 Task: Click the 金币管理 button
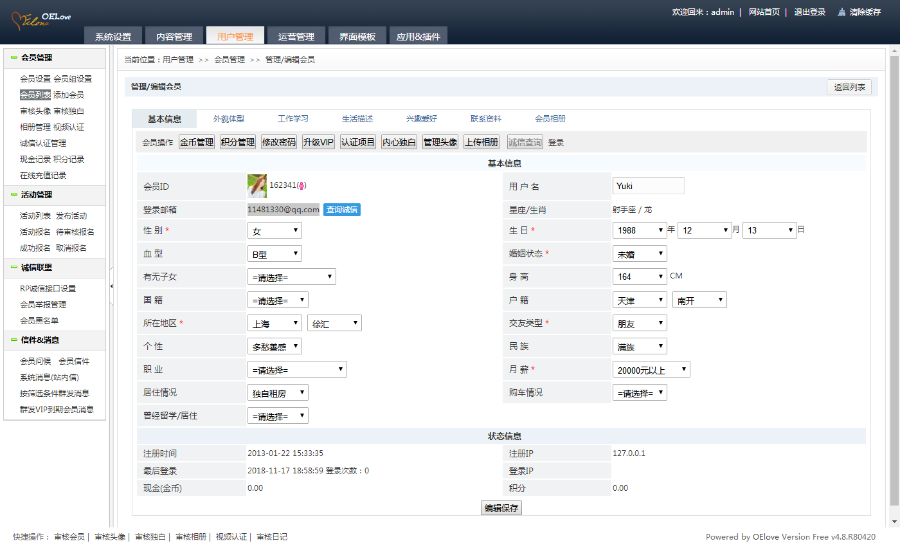(x=197, y=142)
